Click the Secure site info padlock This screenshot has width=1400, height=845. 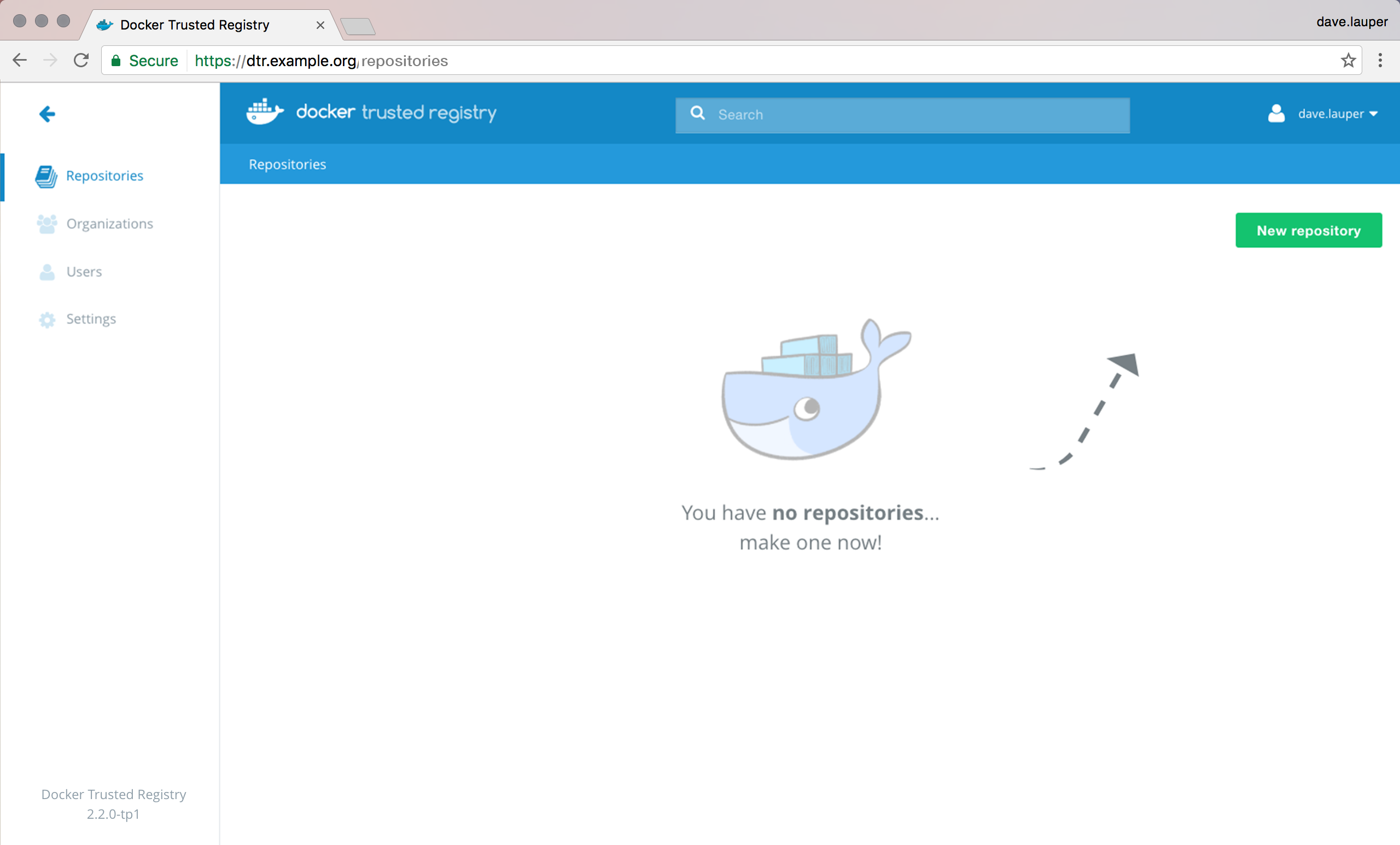pos(116,61)
